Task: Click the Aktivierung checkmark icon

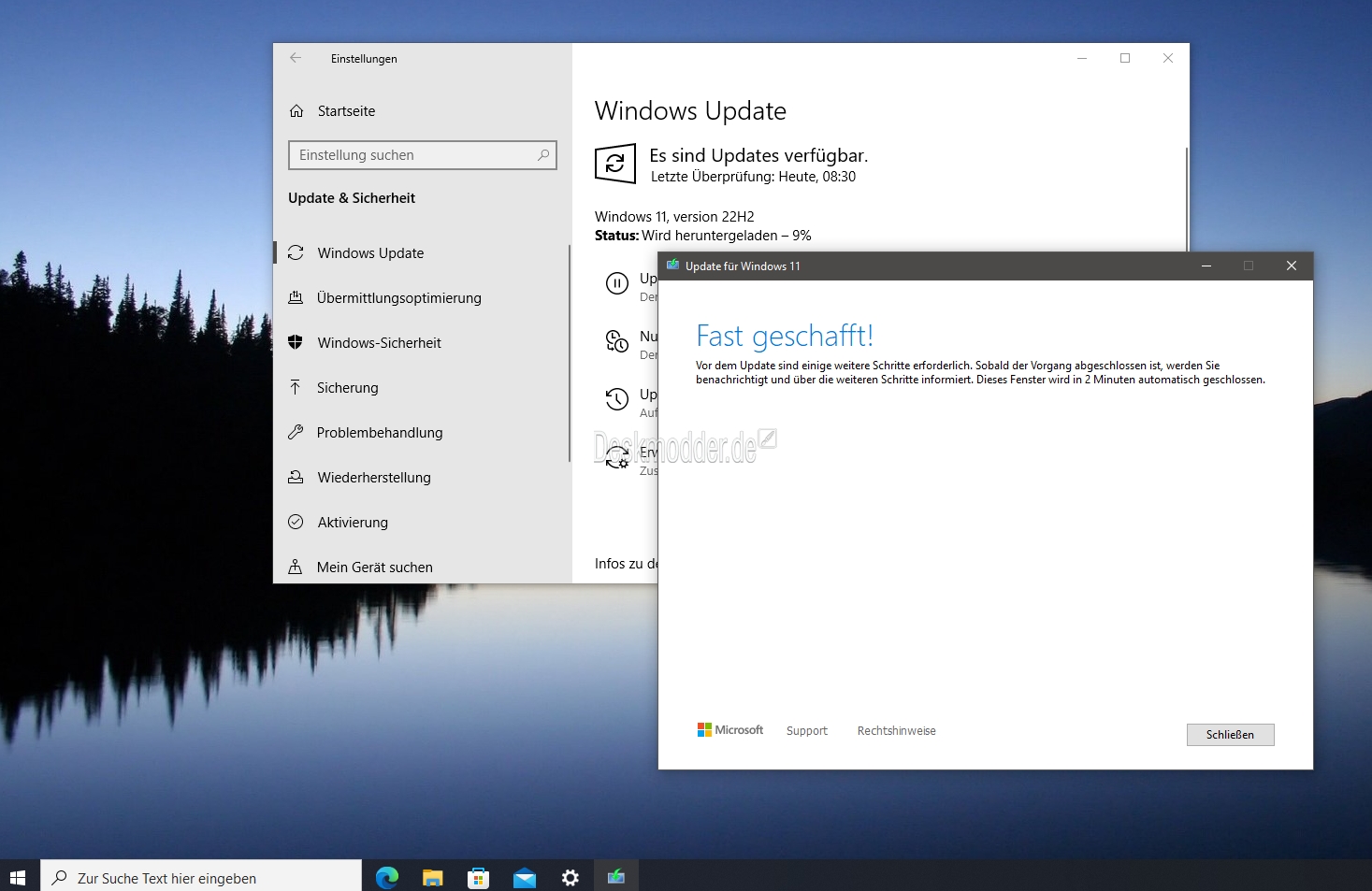Action: 296,522
